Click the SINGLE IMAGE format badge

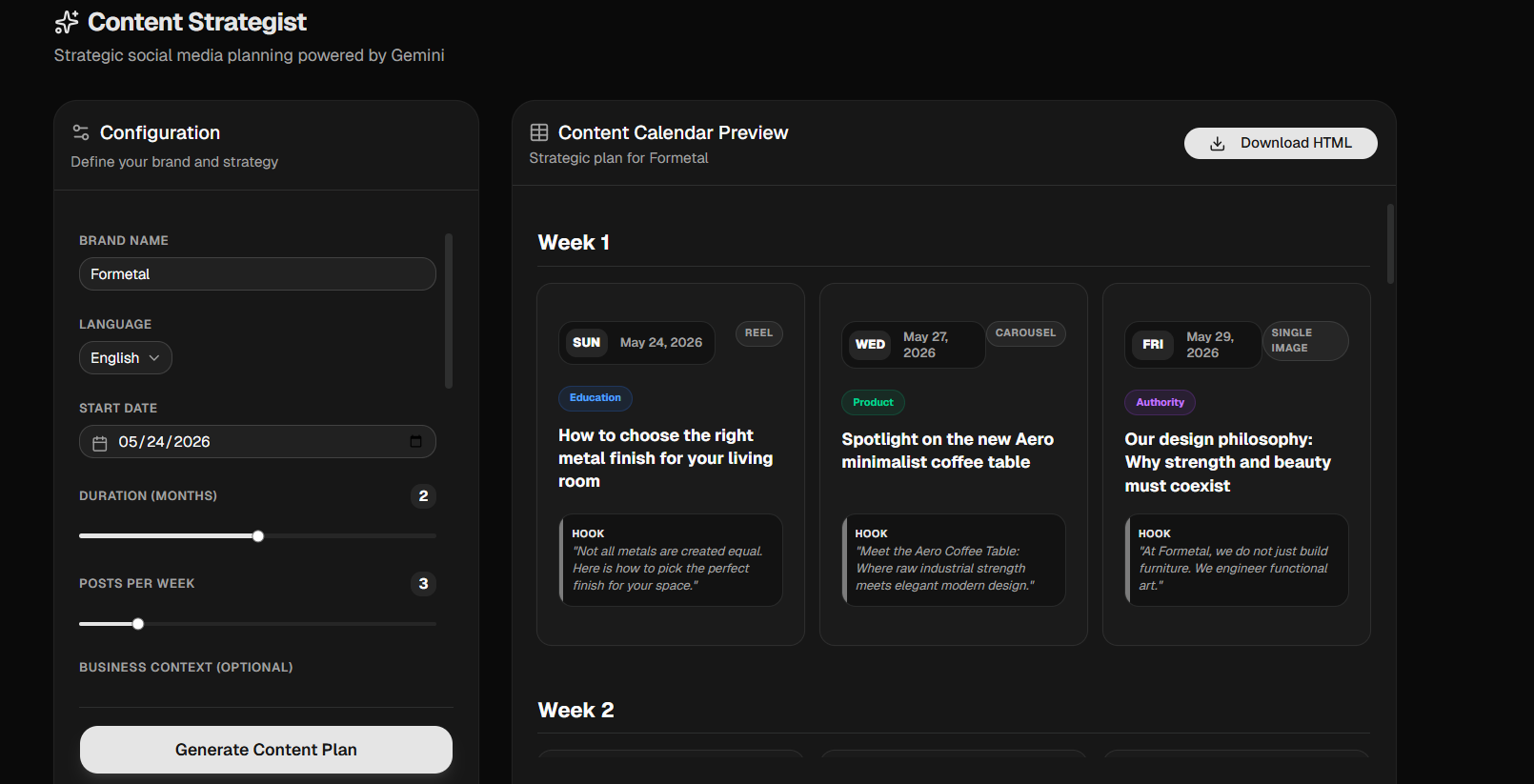pyautogui.click(x=1305, y=341)
